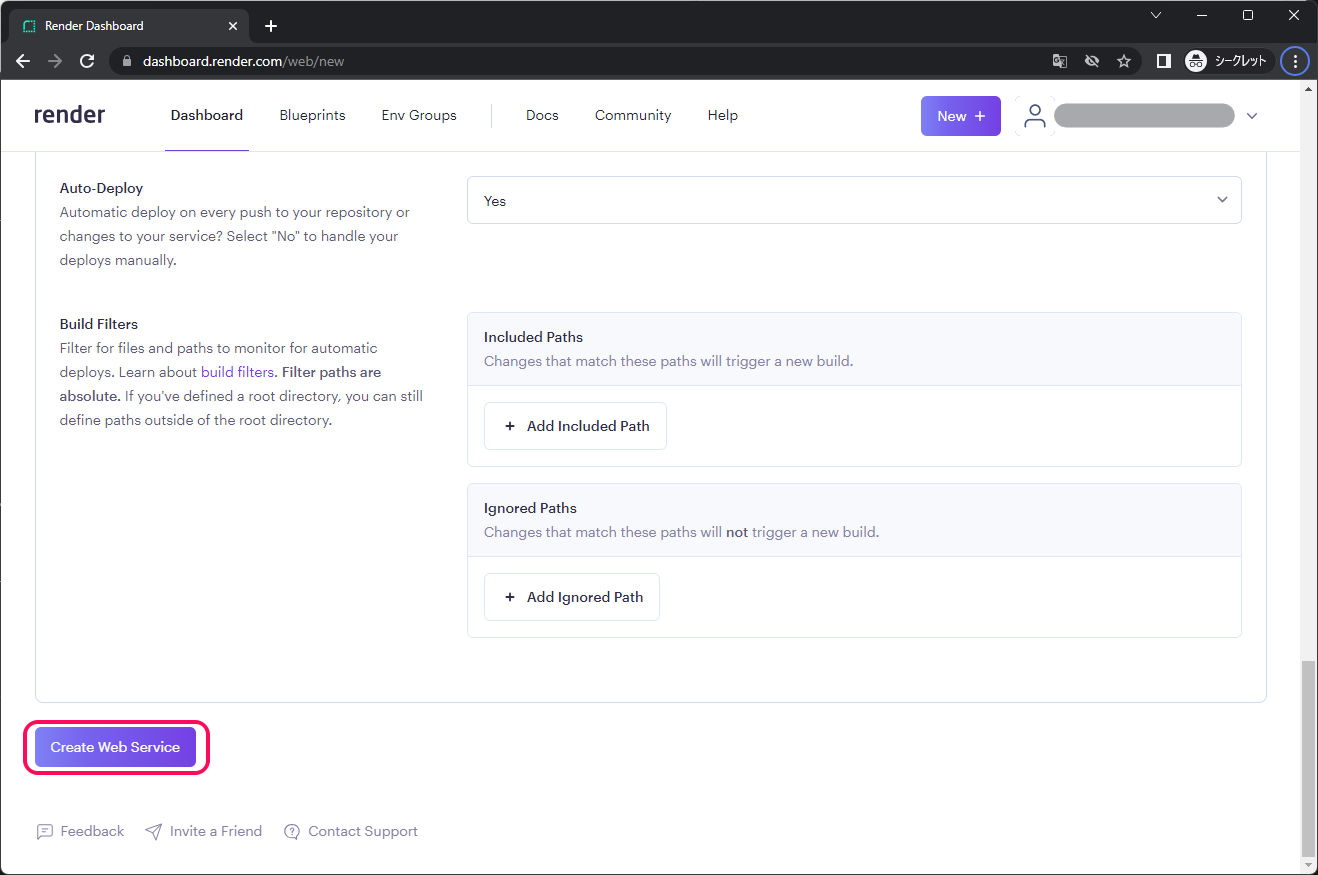Click the Contact Support question mark icon

coord(292,831)
